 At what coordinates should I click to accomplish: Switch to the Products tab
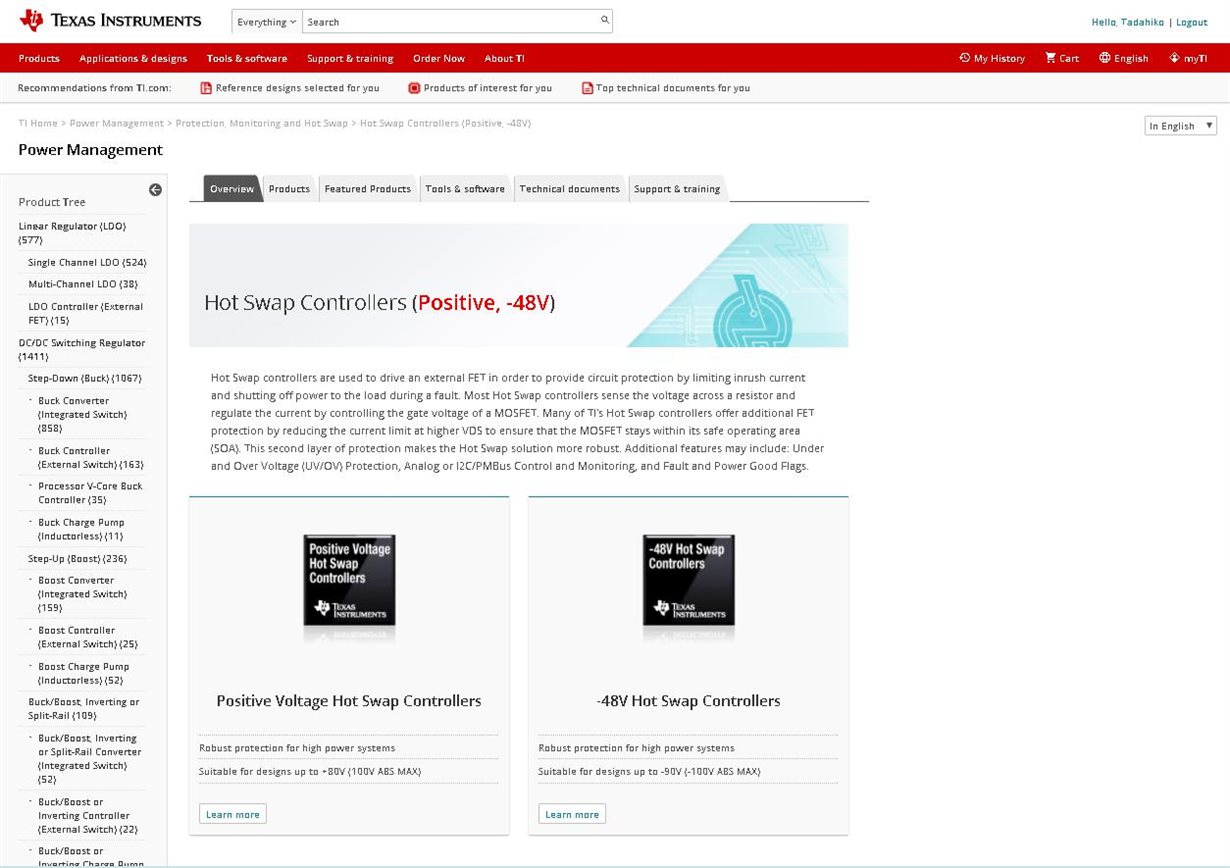pyautogui.click(x=289, y=189)
